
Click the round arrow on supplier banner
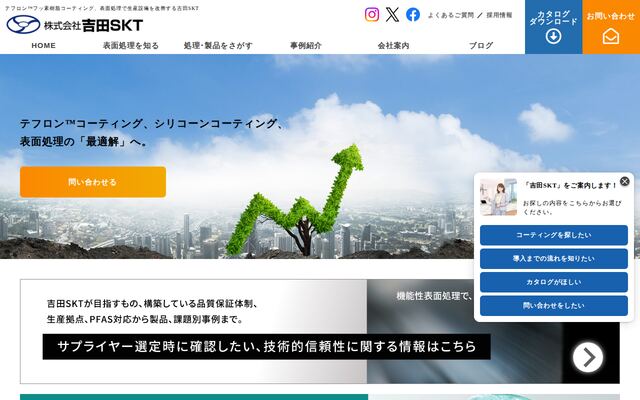point(588,358)
